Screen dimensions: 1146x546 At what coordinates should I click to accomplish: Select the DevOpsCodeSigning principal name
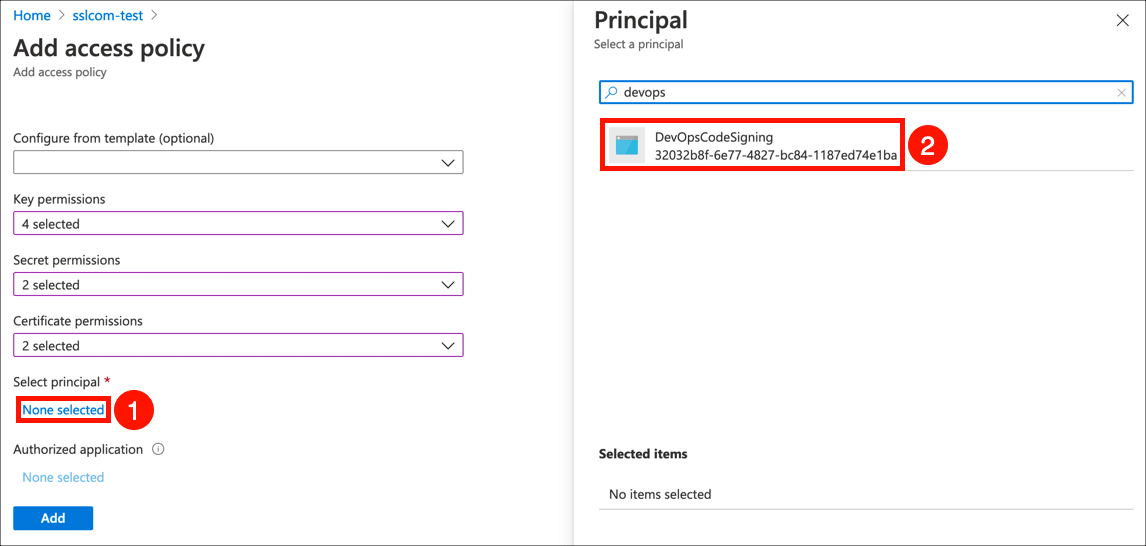pyautogui.click(x=713, y=137)
